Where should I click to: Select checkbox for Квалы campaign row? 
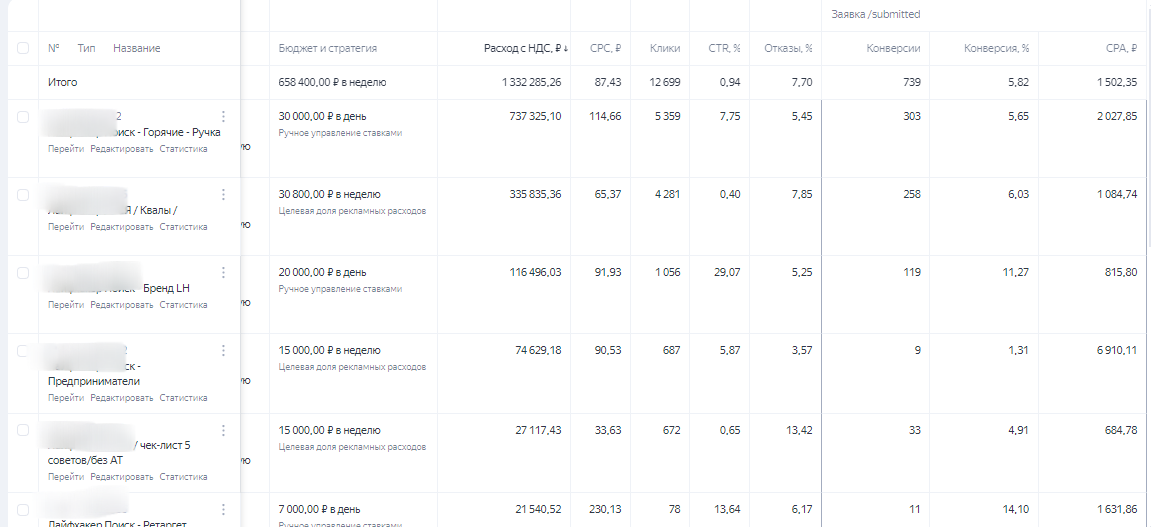tap(23, 195)
